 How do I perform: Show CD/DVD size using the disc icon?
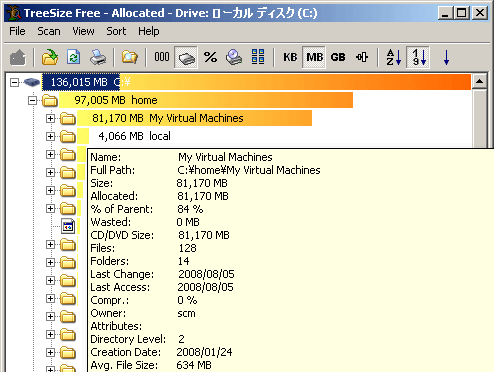point(234,57)
